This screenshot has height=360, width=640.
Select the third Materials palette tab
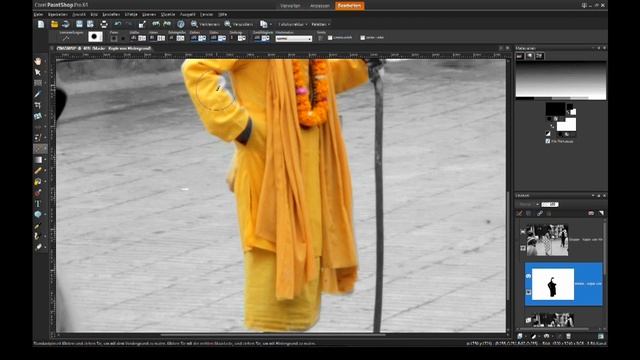[539, 56]
